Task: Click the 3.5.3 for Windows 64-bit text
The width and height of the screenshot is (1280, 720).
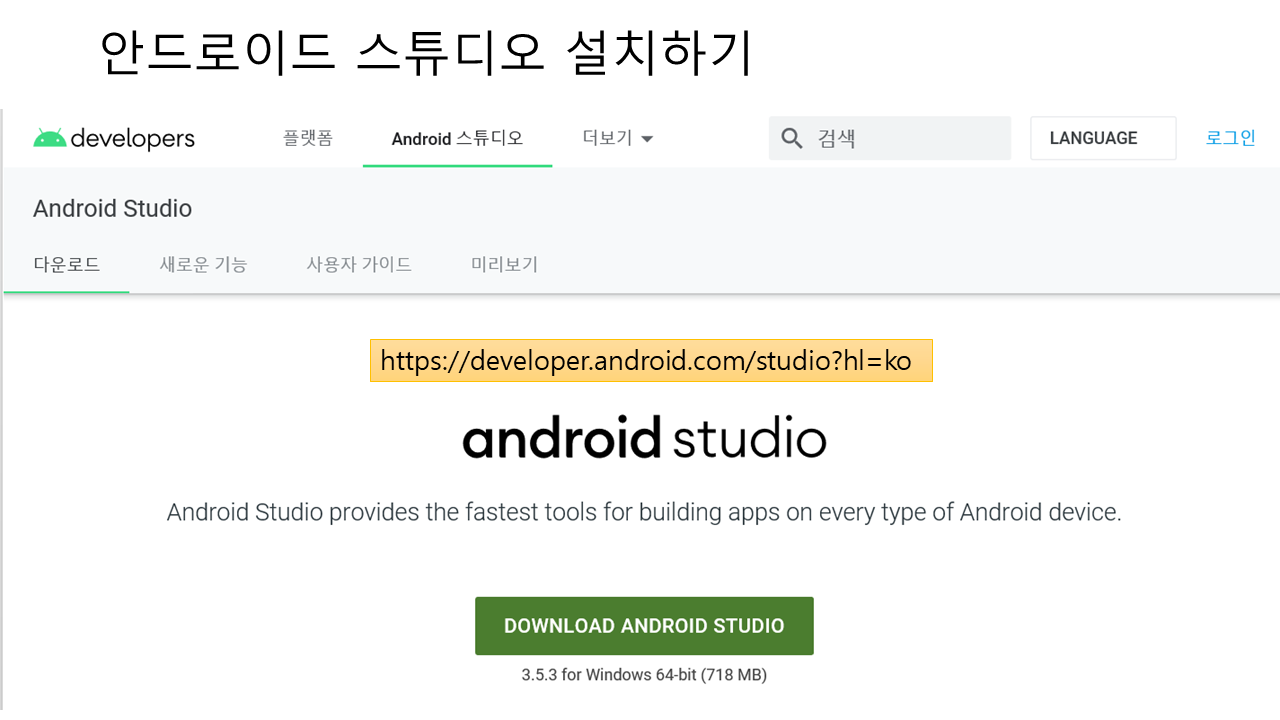Action: pos(644,675)
